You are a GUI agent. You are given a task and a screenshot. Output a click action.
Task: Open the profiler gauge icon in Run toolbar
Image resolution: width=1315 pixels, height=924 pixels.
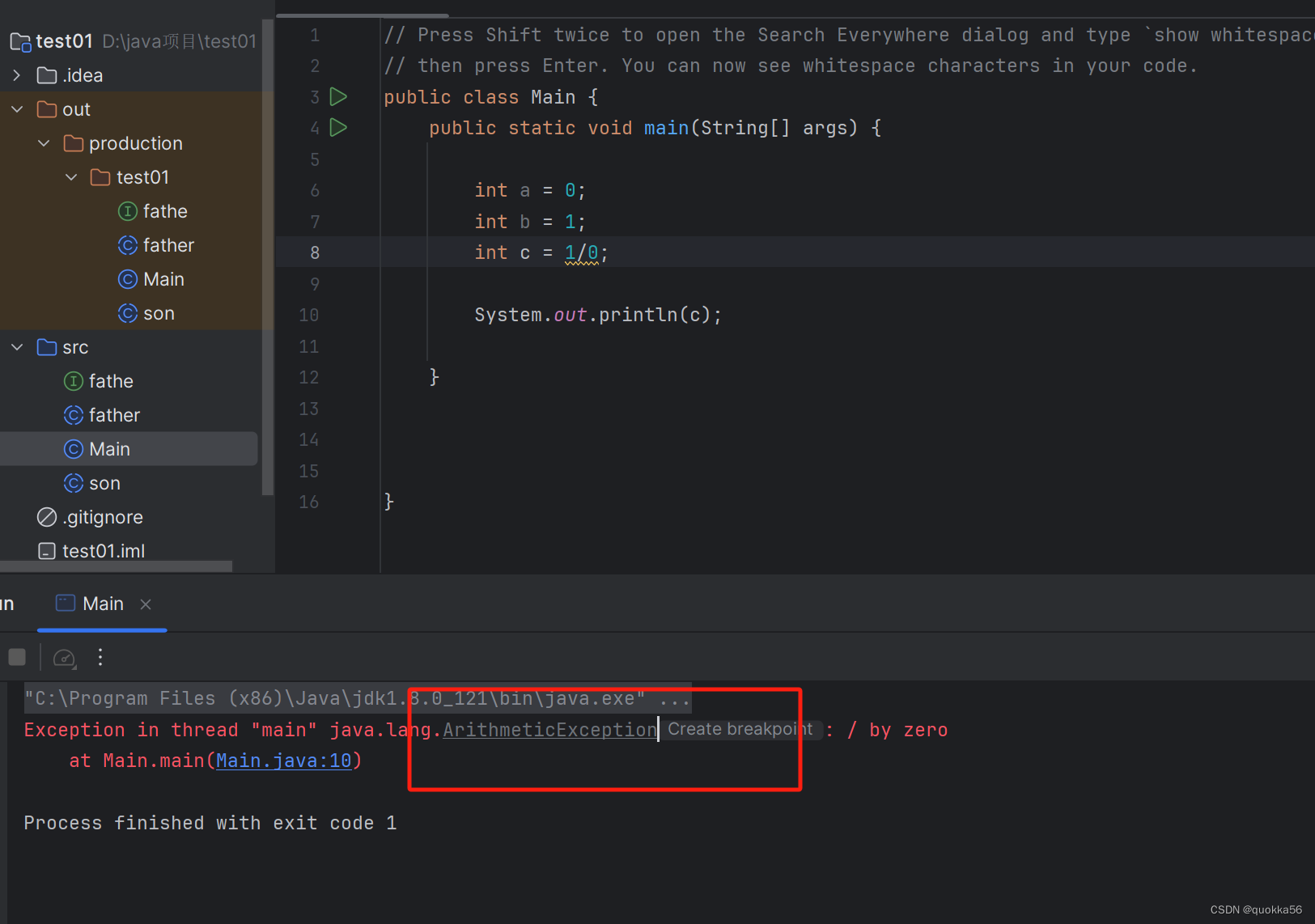pos(64,658)
